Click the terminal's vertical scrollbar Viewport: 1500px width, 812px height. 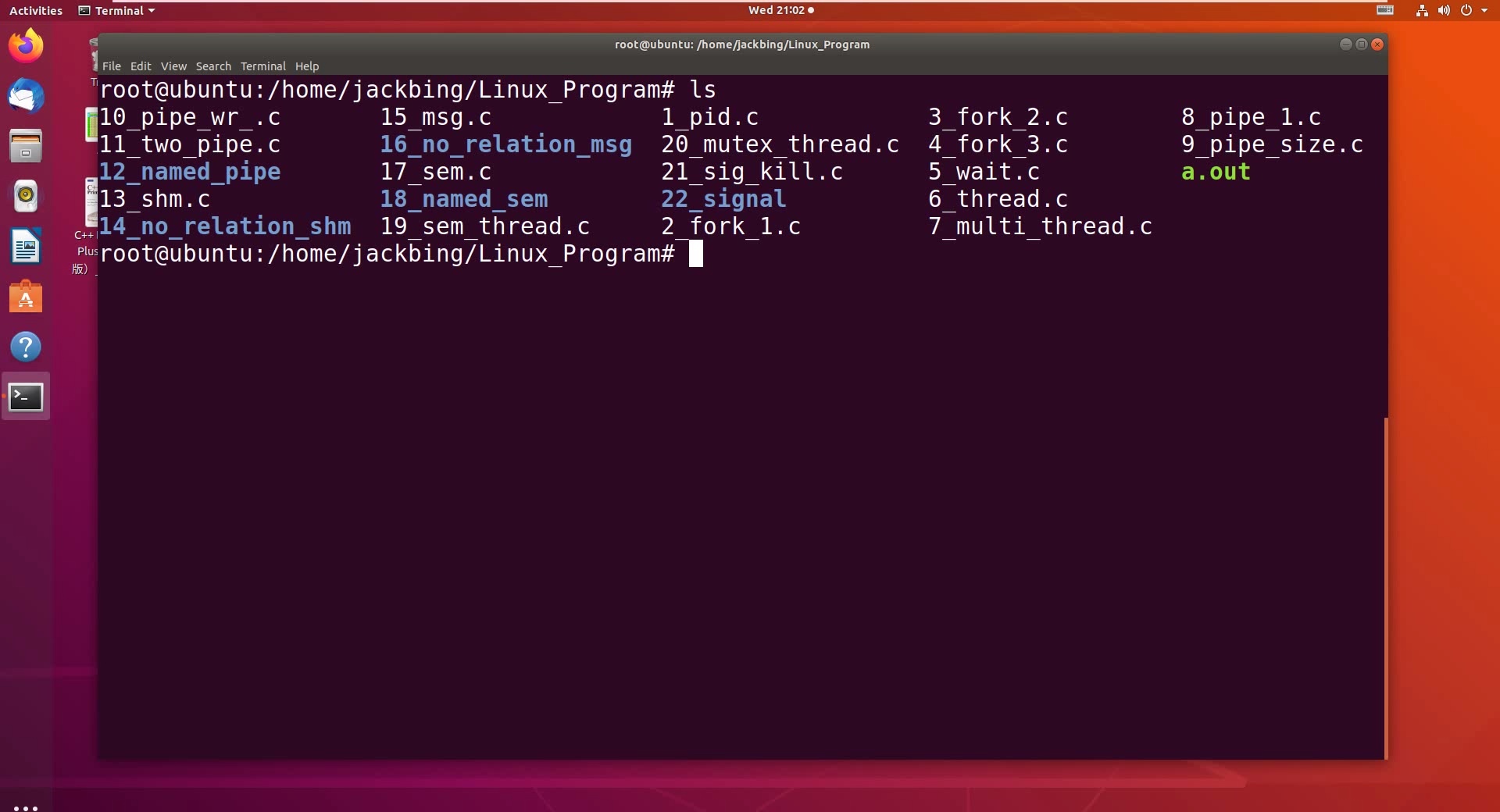coord(1385,586)
